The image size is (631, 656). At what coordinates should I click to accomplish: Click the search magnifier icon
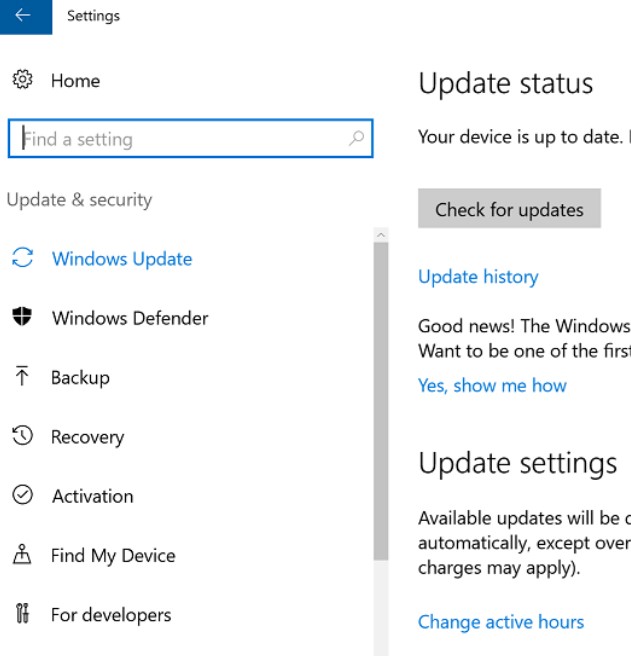pos(357,138)
